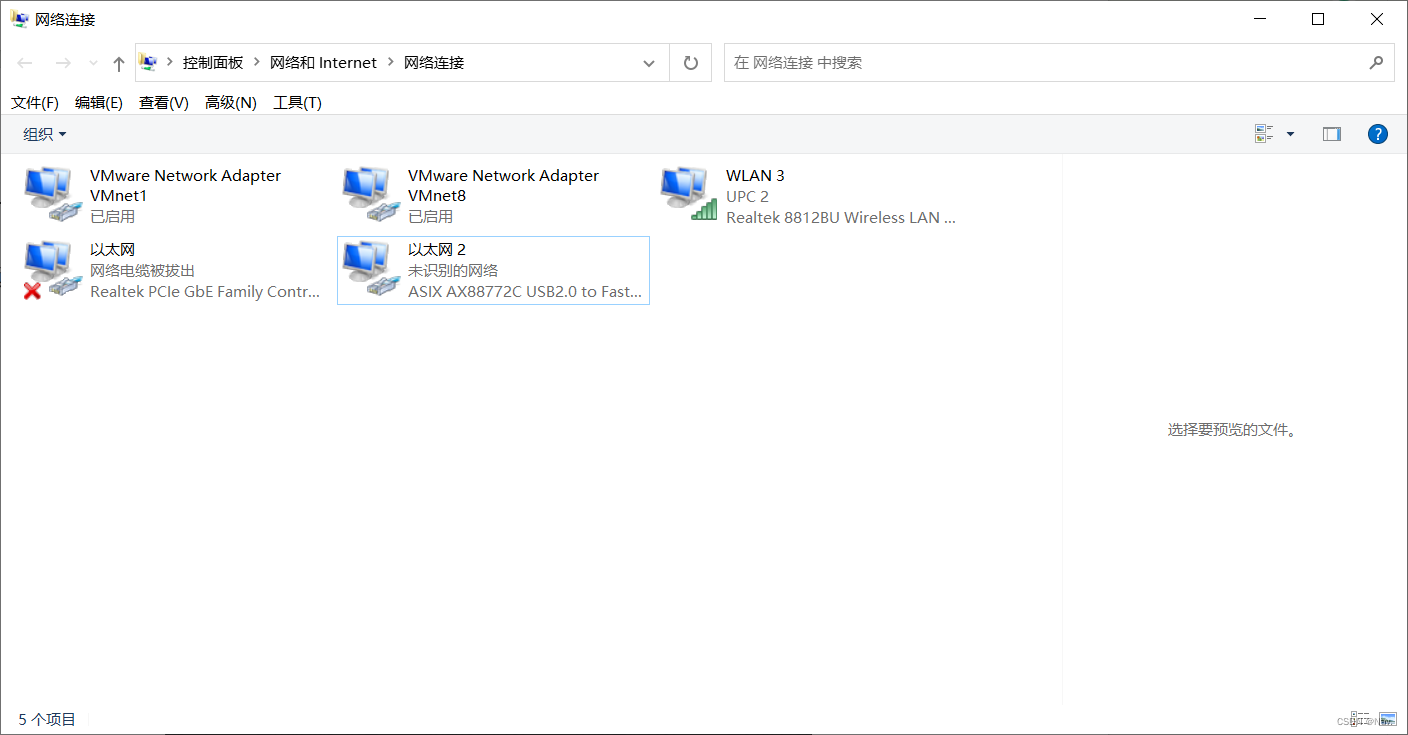Expand the address bar history dropdown
Viewport: 1408px width, 735px height.
[649, 63]
